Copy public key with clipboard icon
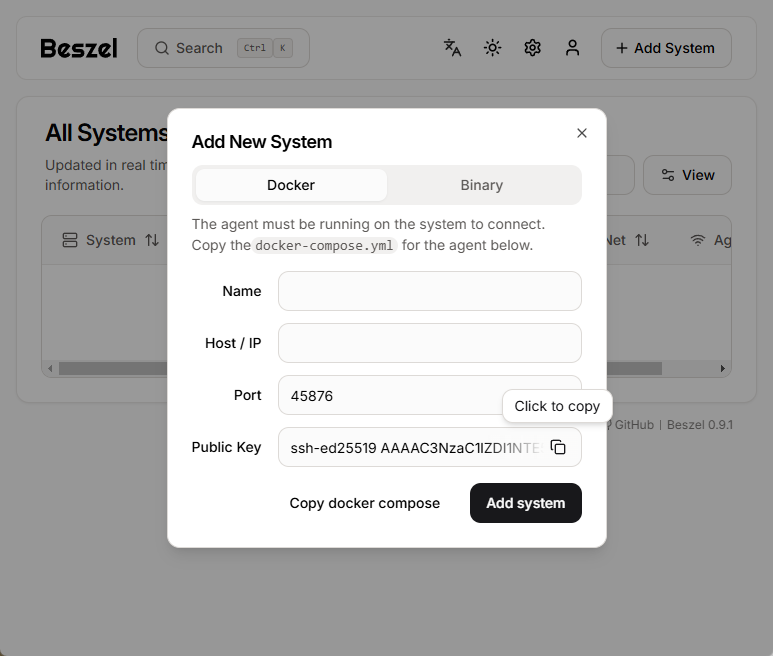Screen dimensions: 773x656 tap(558, 447)
